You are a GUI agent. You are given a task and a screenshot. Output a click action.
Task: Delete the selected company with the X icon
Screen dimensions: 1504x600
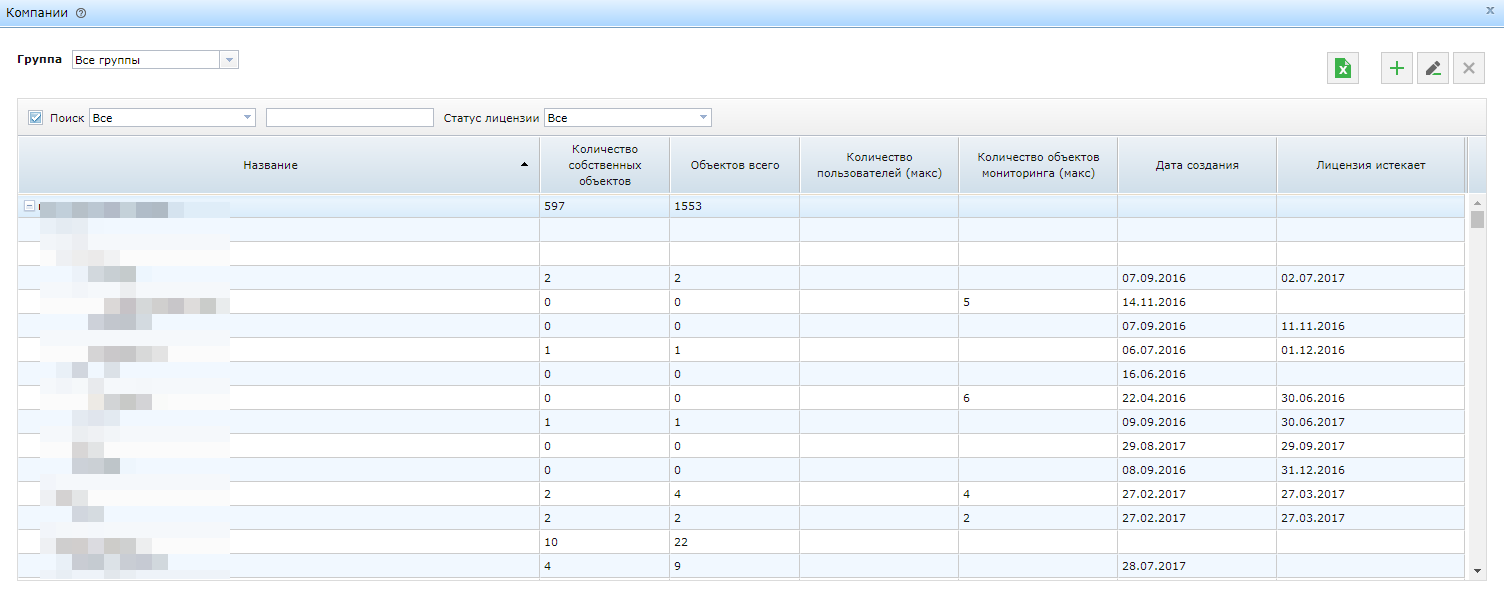pos(1468,68)
